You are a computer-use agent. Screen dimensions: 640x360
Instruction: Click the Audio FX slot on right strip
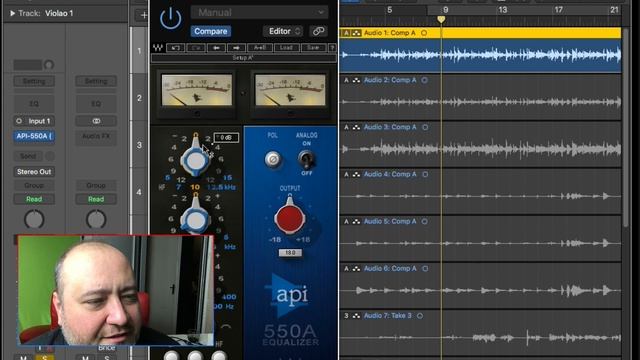click(x=96, y=136)
